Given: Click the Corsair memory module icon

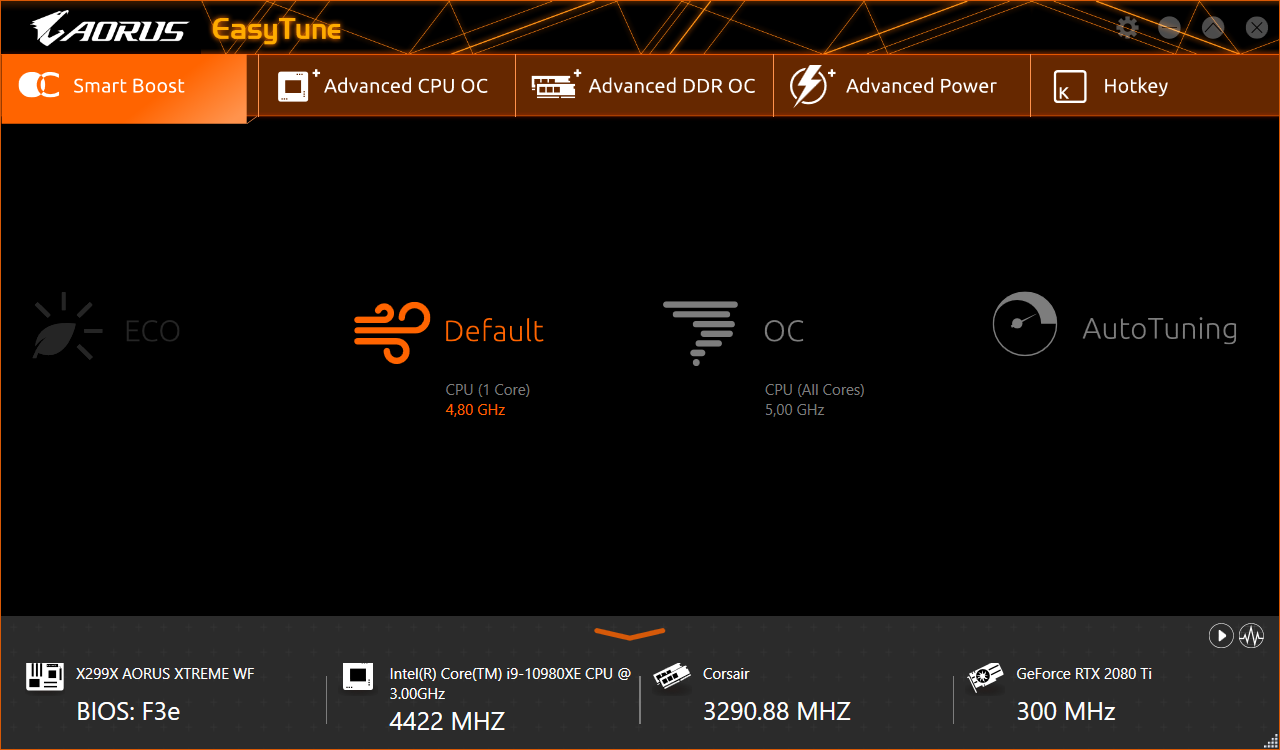Looking at the screenshot, I should click(672, 678).
